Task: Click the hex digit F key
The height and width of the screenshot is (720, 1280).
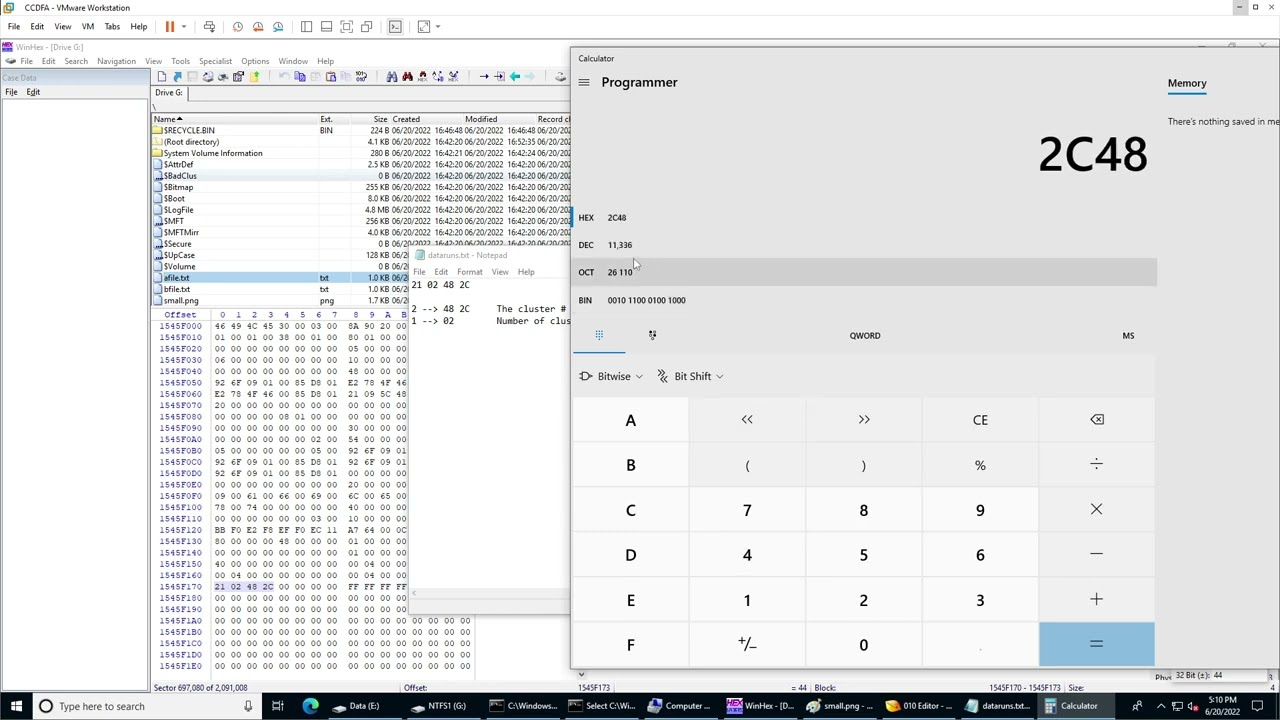Action: (630, 644)
